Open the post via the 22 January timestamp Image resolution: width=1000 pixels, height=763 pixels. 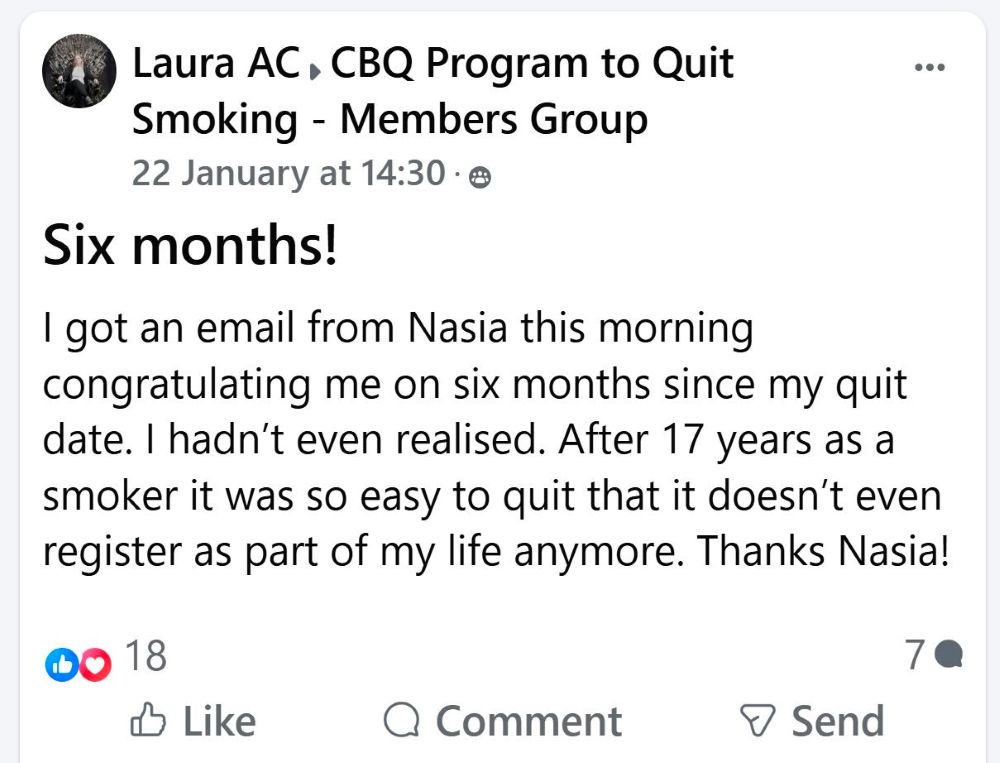point(288,172)
